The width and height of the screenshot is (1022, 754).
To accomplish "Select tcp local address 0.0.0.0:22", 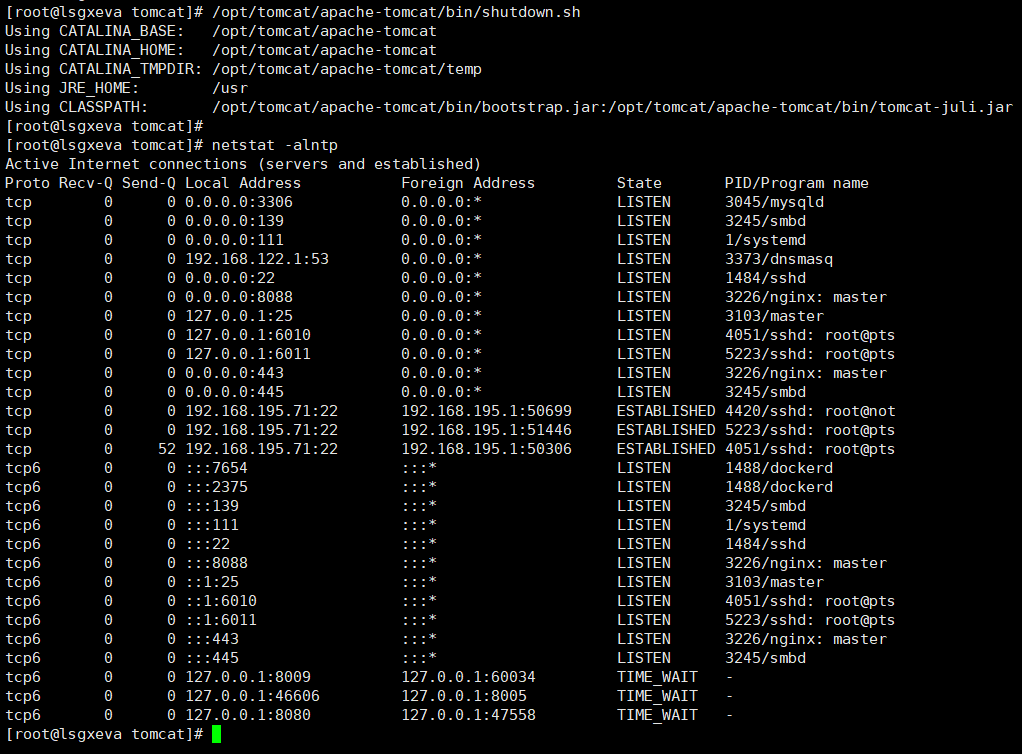I will pyautogui.click(x=229, y=278).
